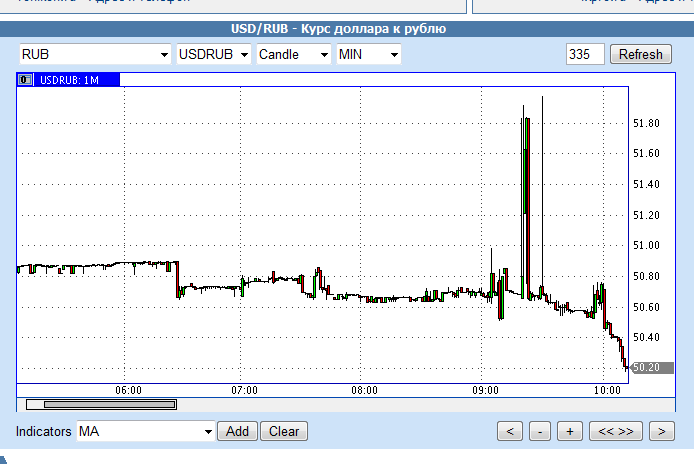Click the 08:00 time axis label
This screenshot has height=464, width=694.
[x=365, y=391]
